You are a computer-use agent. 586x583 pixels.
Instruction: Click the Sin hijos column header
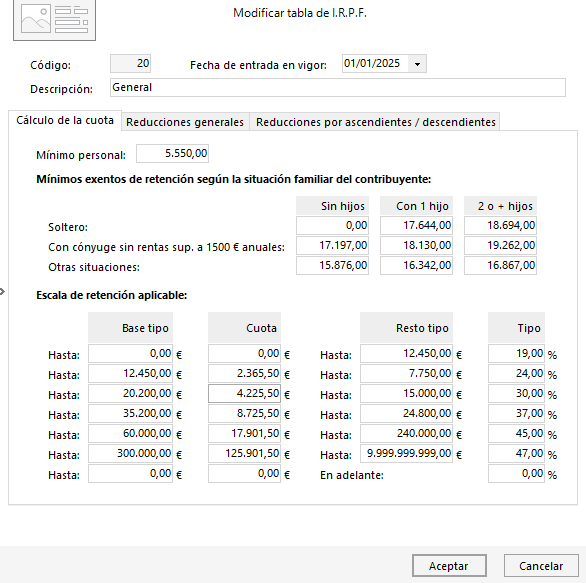pos(333,206)
